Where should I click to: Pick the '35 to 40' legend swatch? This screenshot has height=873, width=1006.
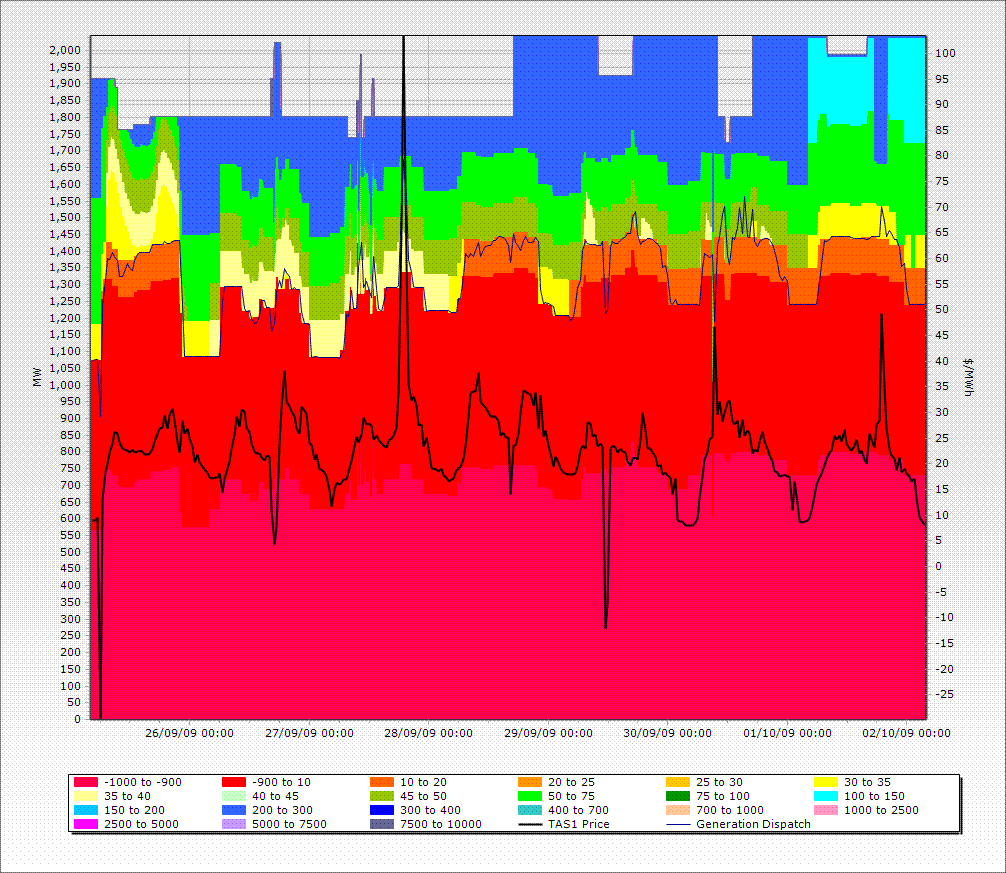coord(86,796)
